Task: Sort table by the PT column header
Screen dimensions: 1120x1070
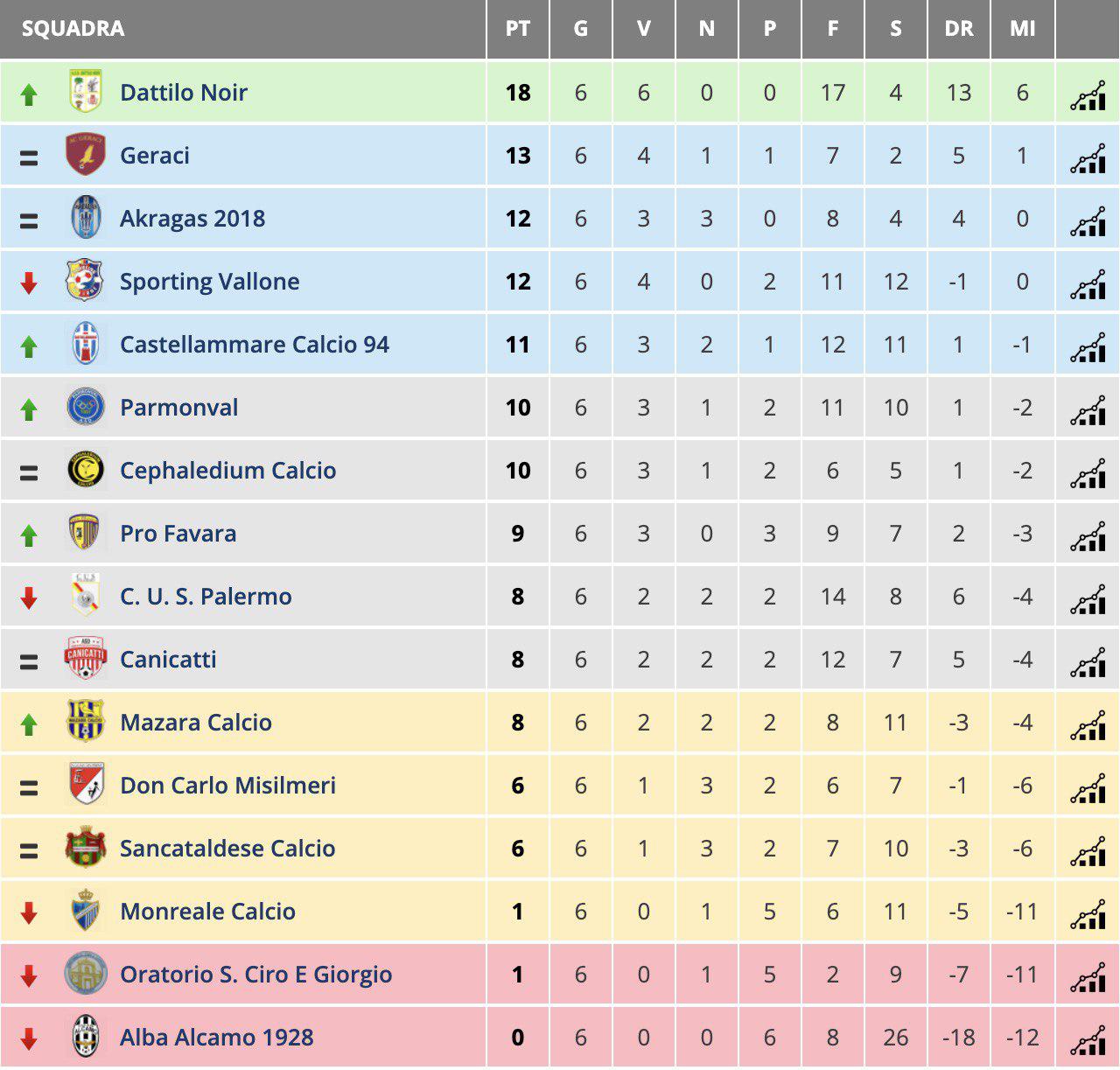Action: [518, 29]
